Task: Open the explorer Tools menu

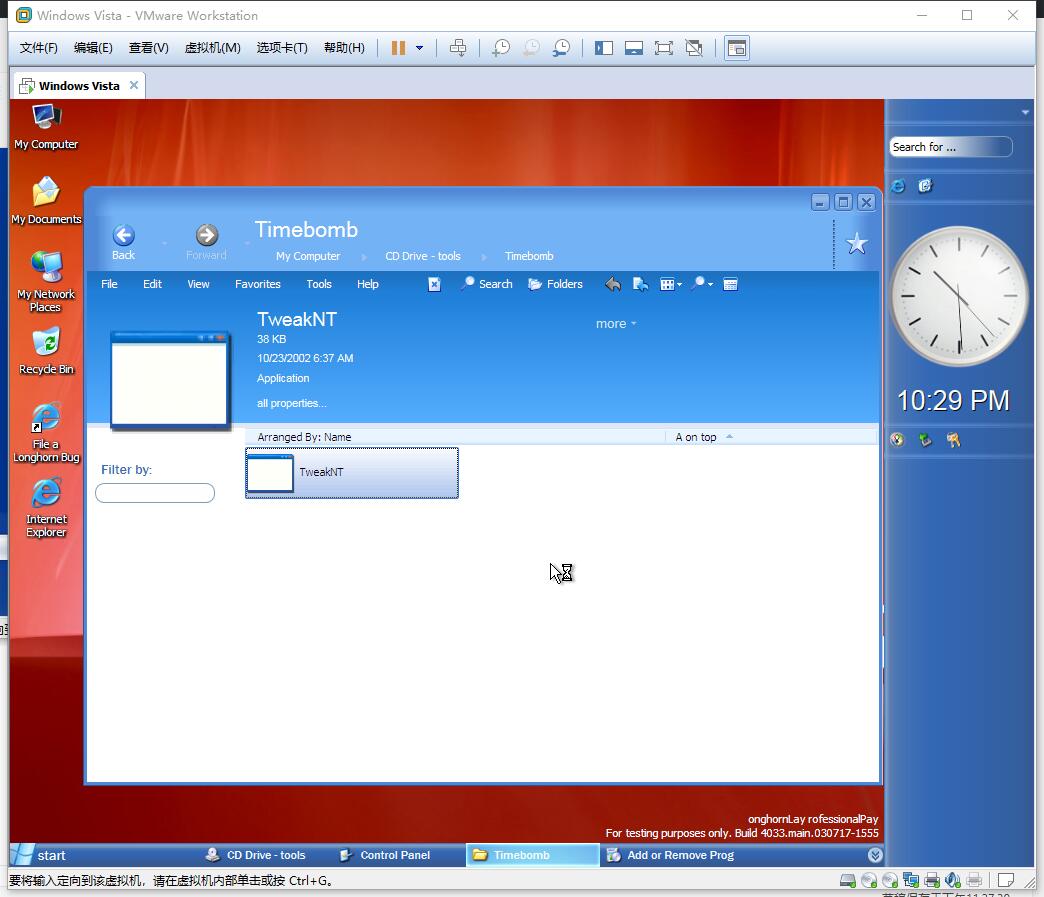Action: 319,284
